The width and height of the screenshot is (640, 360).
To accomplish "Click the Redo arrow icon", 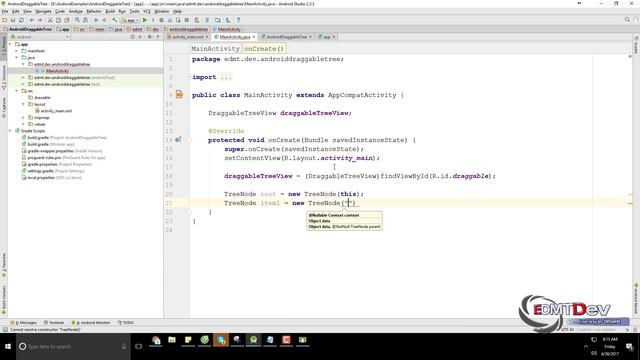I will [40, 20].
